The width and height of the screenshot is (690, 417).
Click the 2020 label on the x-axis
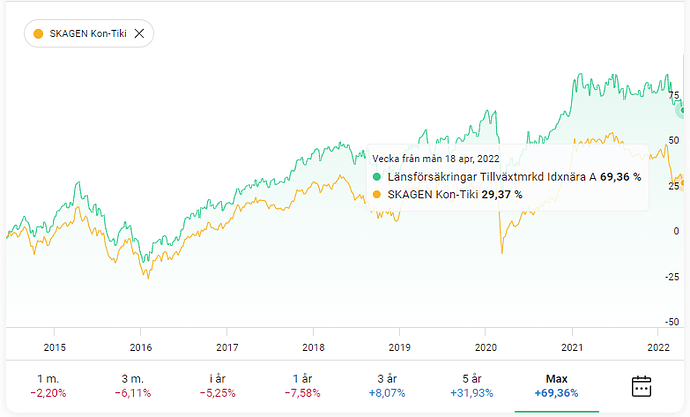coord(485,347)
